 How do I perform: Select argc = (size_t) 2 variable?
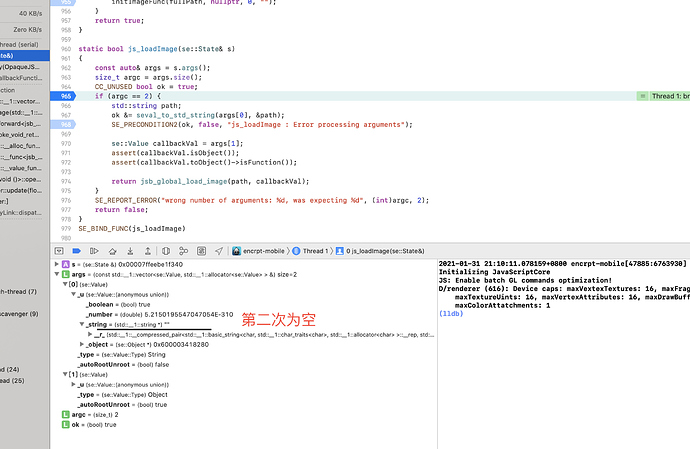pos(95,415)
